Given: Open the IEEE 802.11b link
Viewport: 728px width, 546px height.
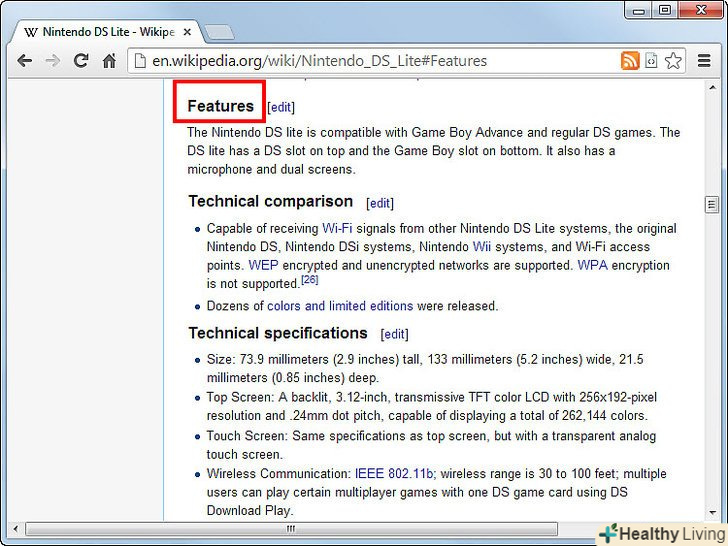Looking at the screenshot, I should (x=395, y=474).
